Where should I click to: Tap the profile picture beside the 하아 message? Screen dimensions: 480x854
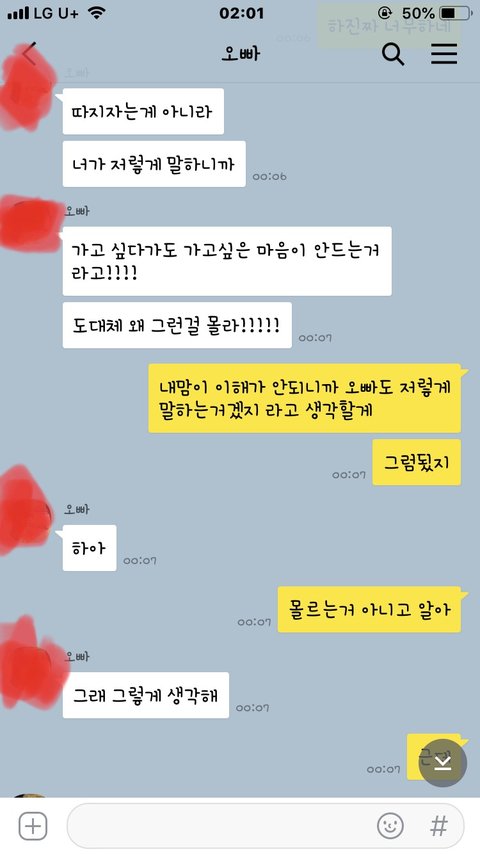click(26, 511)
